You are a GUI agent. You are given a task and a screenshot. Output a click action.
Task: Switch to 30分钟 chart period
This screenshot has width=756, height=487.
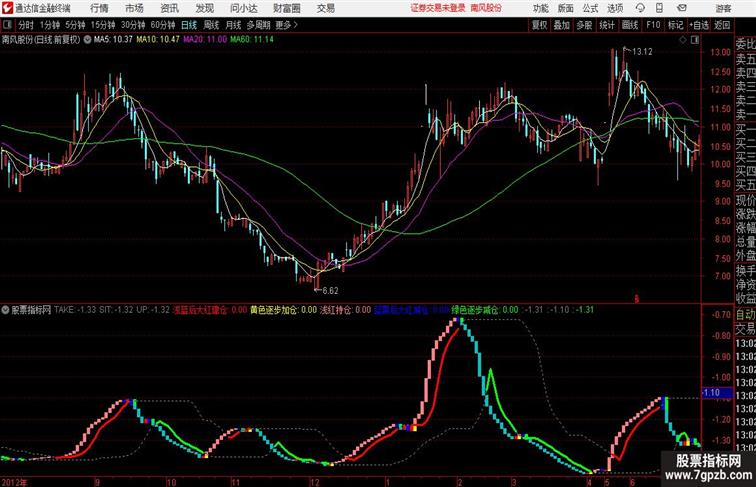click(x=133, y=25)
